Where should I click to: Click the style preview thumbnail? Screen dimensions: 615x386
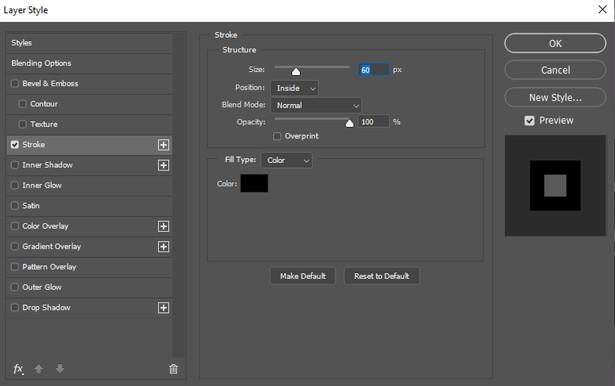[555, 186]
